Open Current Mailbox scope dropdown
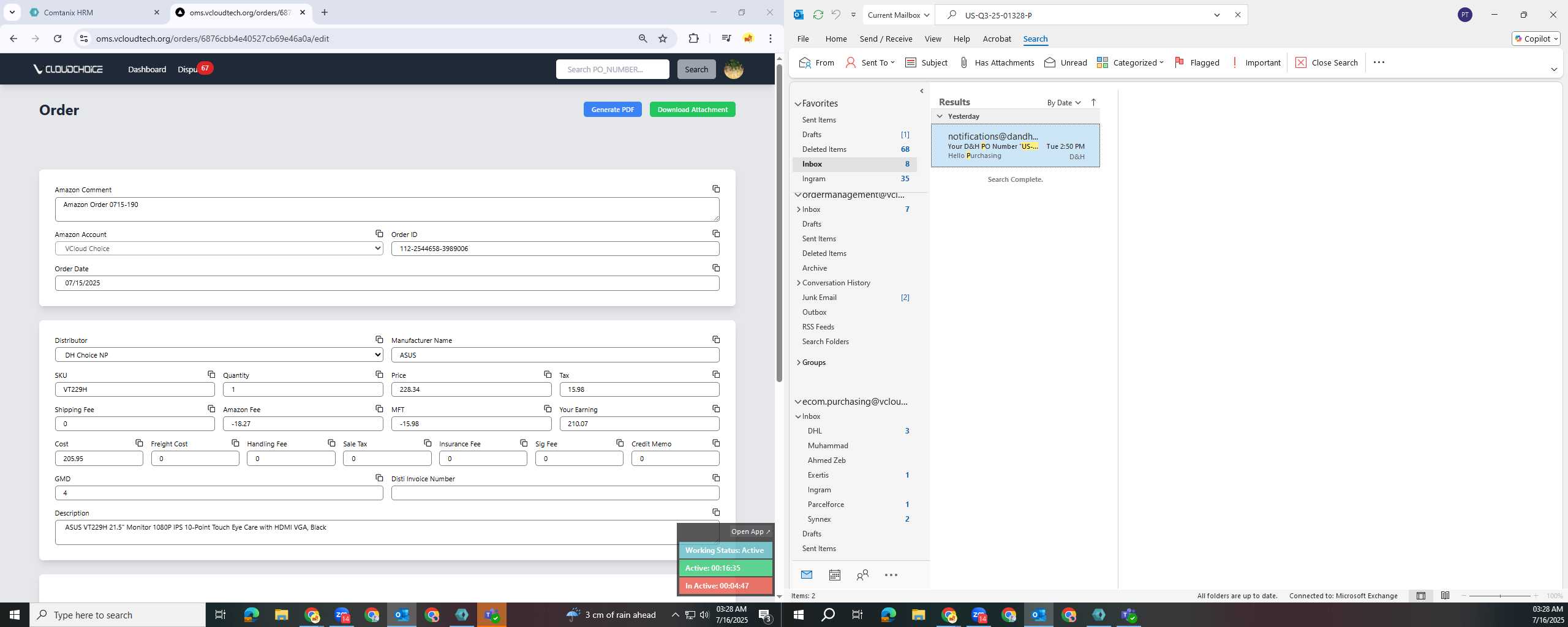1568x627 pixels. coord(898,15)
